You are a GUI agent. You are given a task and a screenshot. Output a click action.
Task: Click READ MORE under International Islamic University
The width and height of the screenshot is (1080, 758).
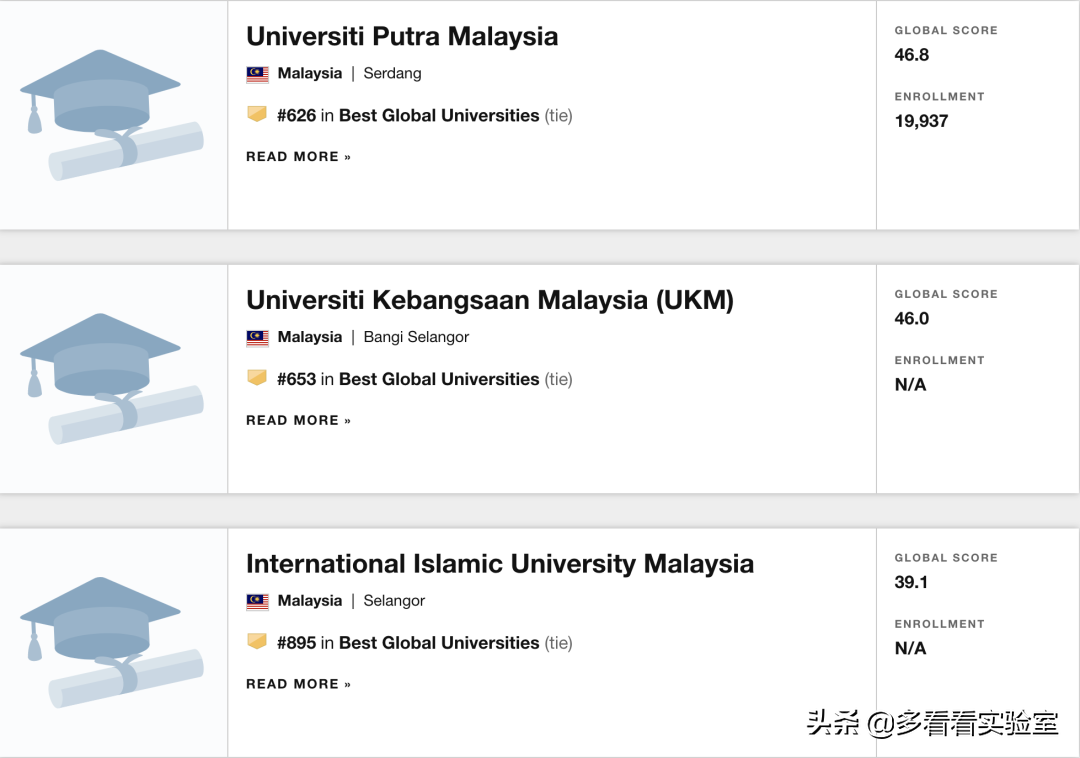pyautogui.click(x=298, y=685)
